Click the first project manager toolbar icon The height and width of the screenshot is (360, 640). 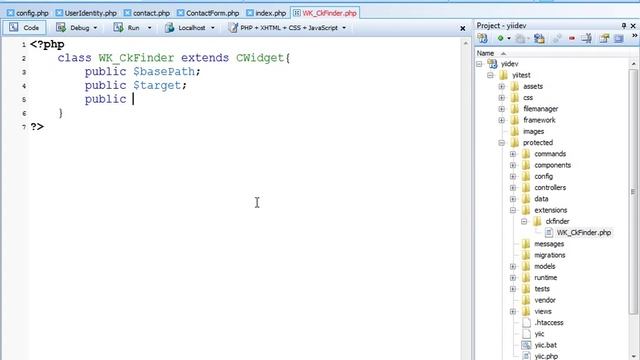point(482,38)
